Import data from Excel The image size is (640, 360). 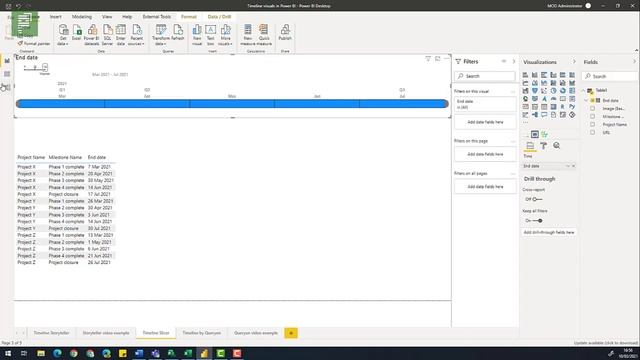click(x=76, y=33)
